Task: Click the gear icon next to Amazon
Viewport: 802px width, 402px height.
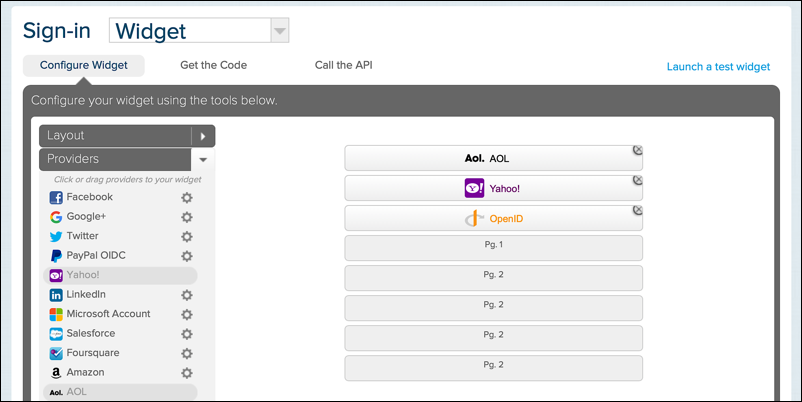Action: click(x=186, y=373)
